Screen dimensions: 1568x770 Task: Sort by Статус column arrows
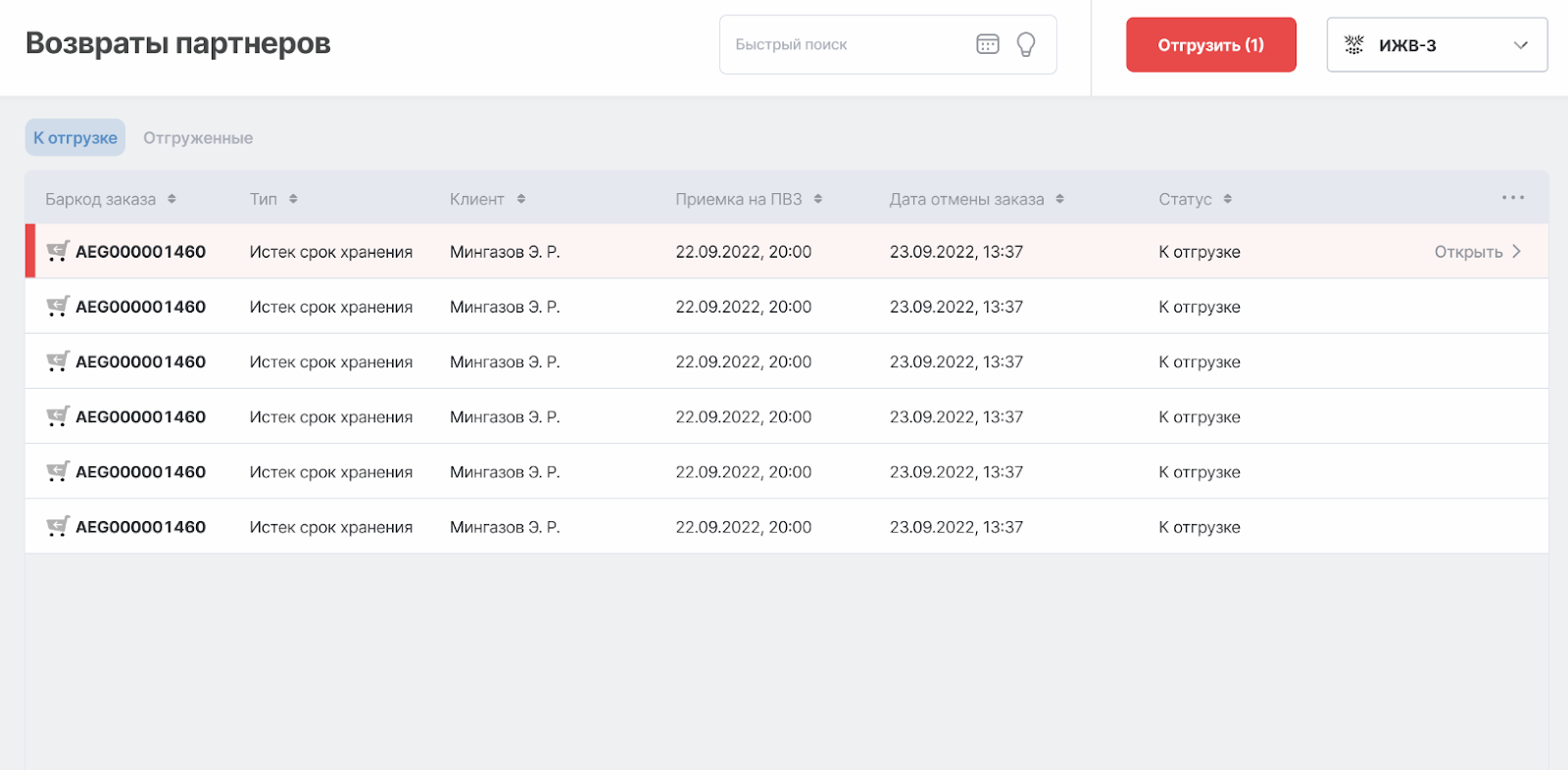pos(1227,199)
